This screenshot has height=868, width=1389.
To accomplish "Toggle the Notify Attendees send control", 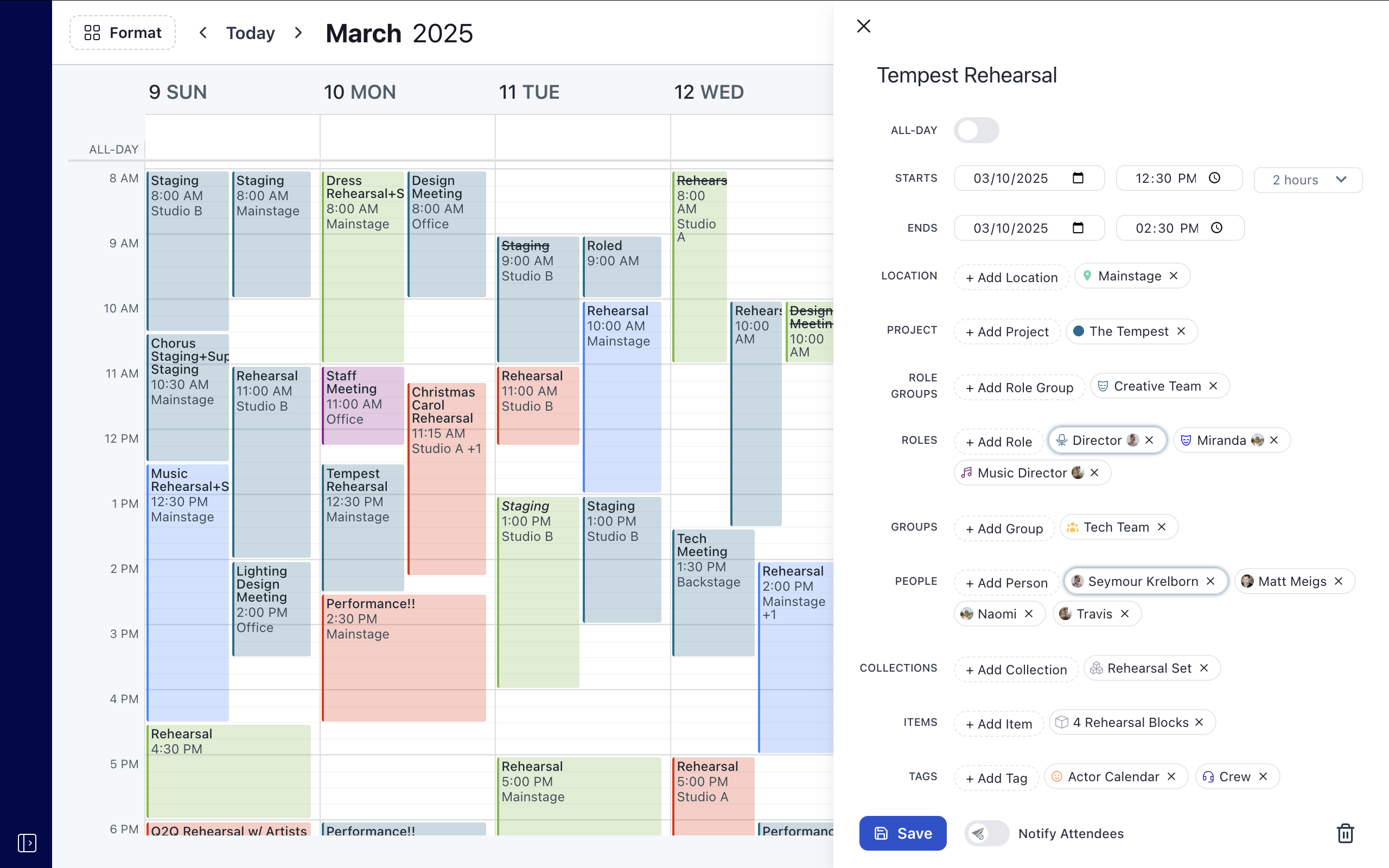I will tap(985, 833).
